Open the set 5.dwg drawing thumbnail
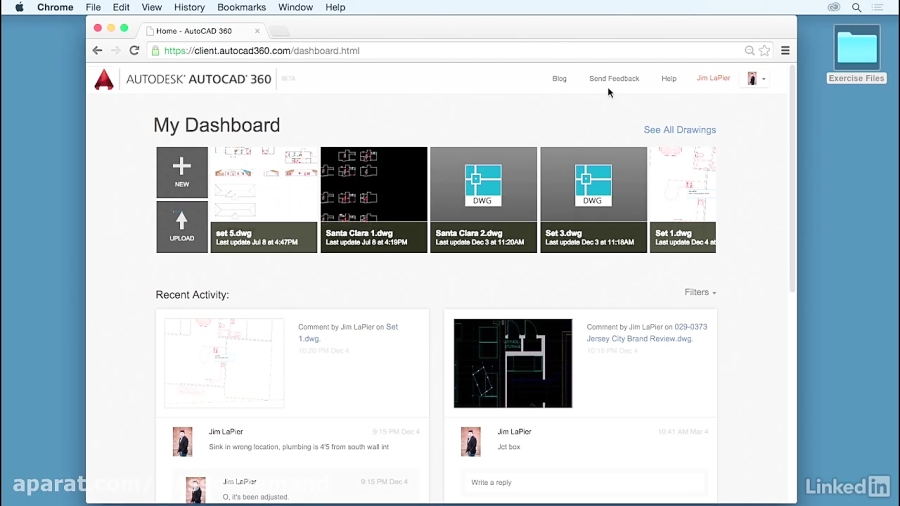This screenshot has width=900, height=506. [264, 200]
